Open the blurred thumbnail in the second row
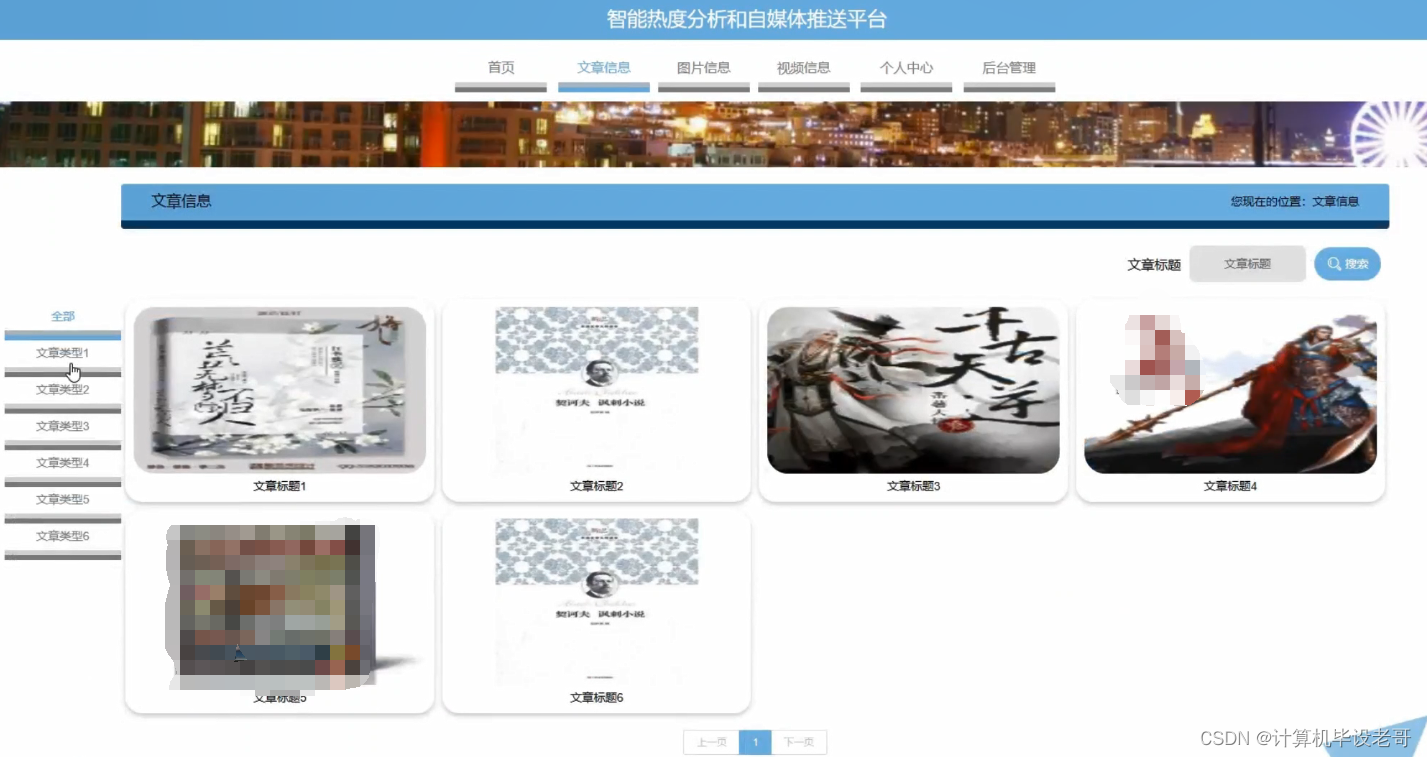1427x757 pixels. coord(280,605)
